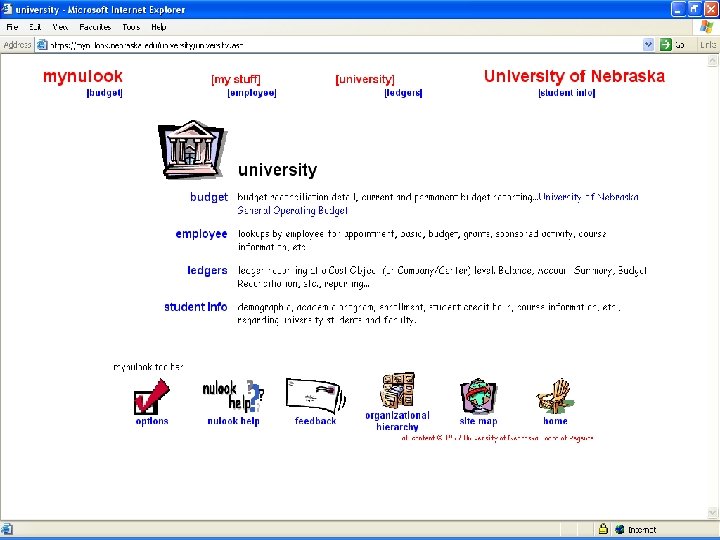
Task: Open the [budget] top navigation link
Action: pyautogui.click(x=104, y=93)
